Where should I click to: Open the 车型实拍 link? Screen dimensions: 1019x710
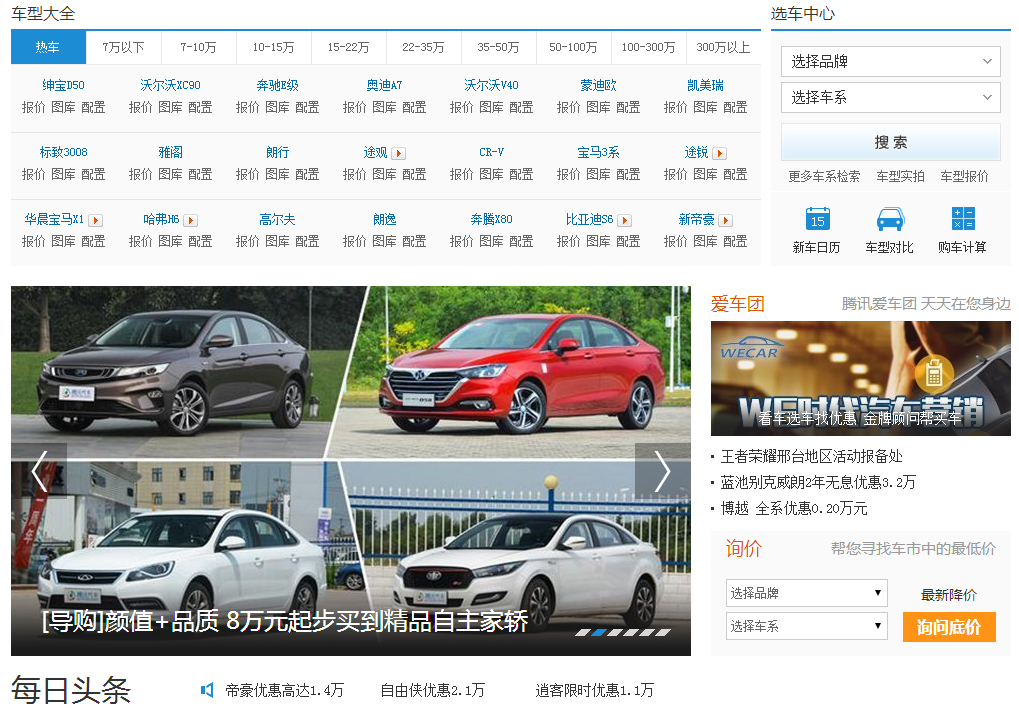click(x=900, y=177)
